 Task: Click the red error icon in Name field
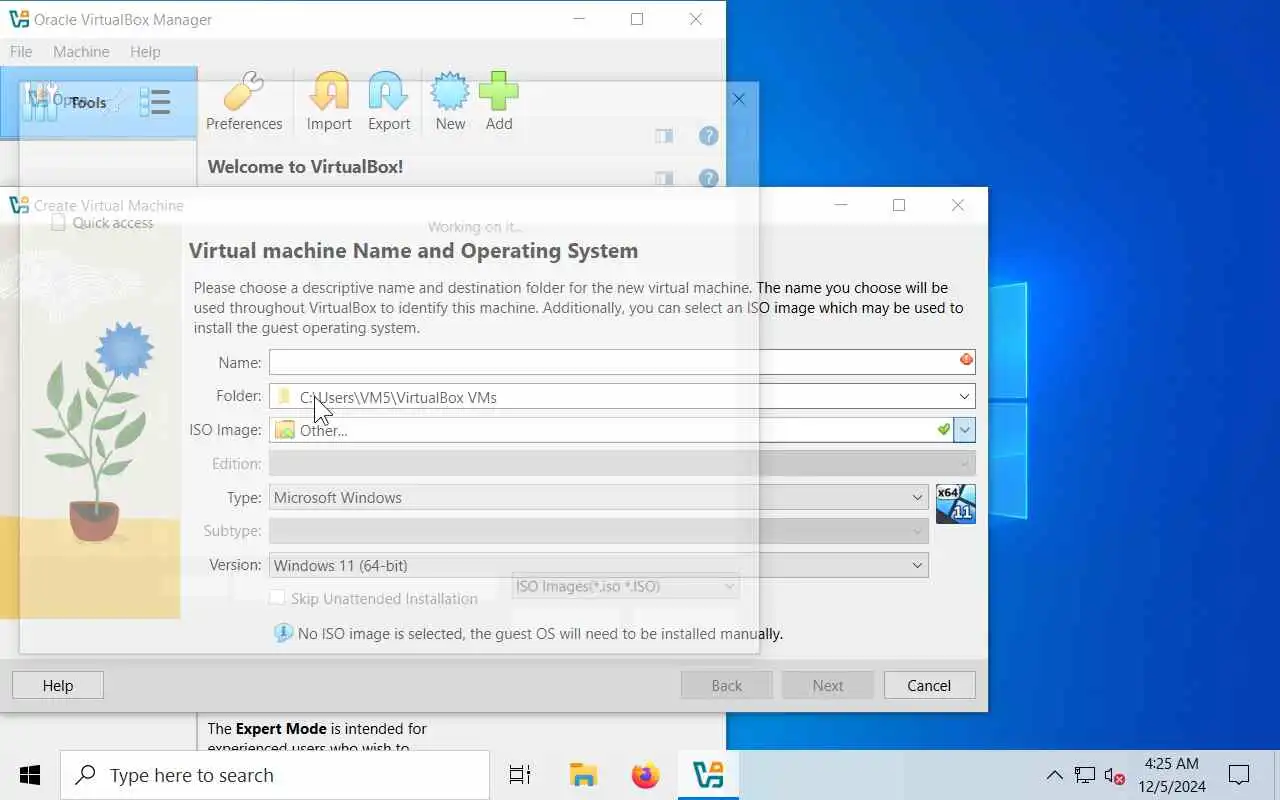(966, 360)
